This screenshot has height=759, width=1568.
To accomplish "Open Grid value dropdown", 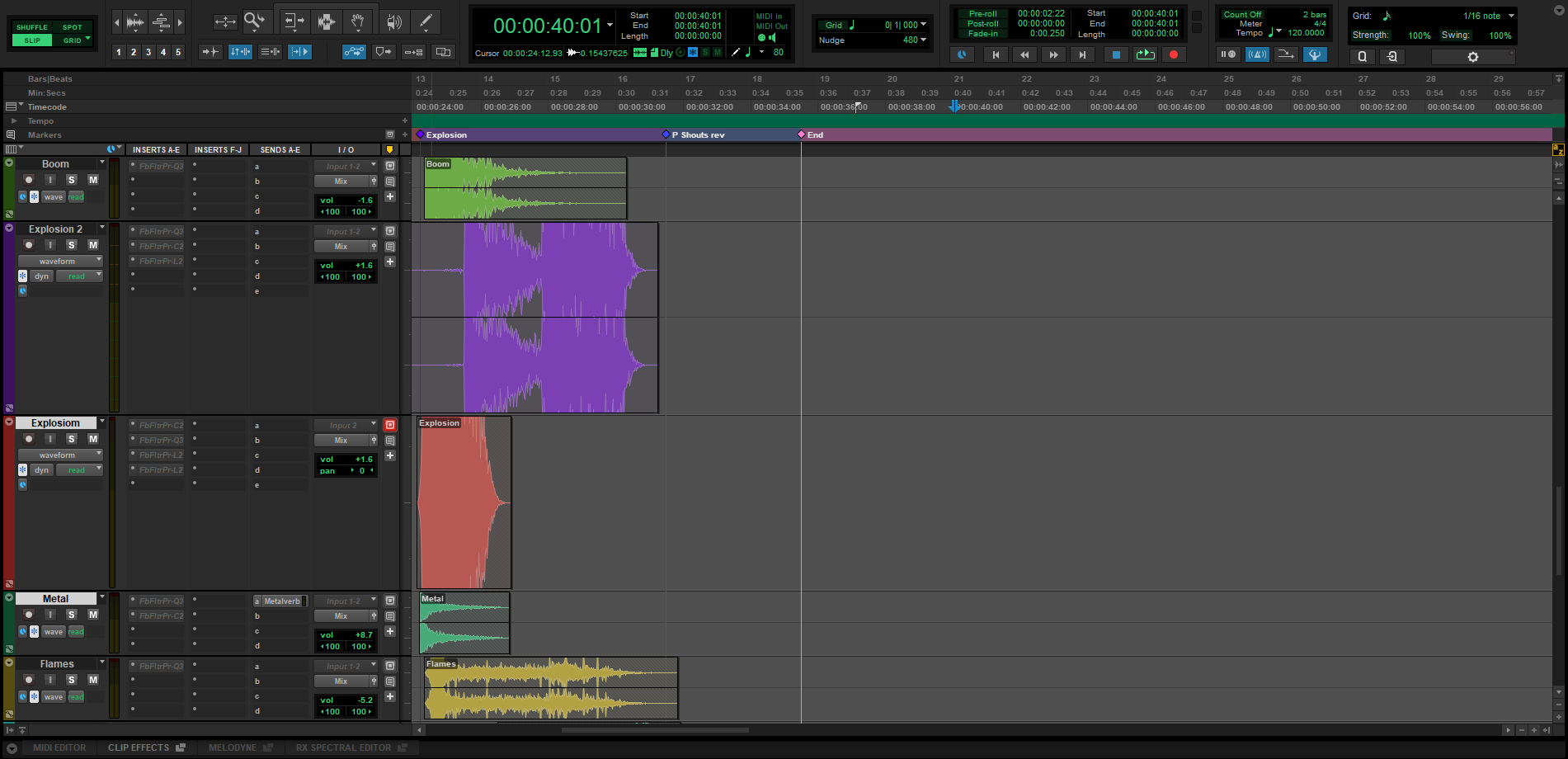I will 923,25.
